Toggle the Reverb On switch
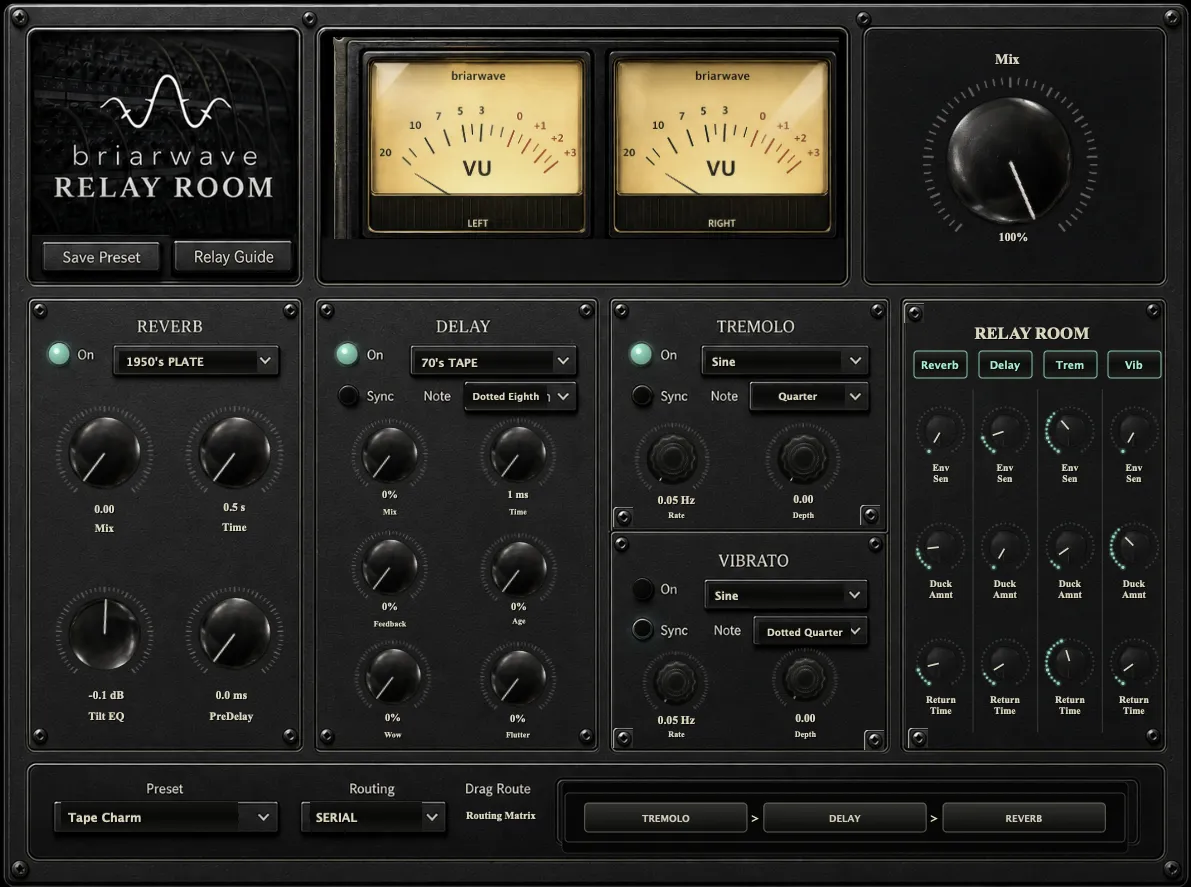 point(58,354)
